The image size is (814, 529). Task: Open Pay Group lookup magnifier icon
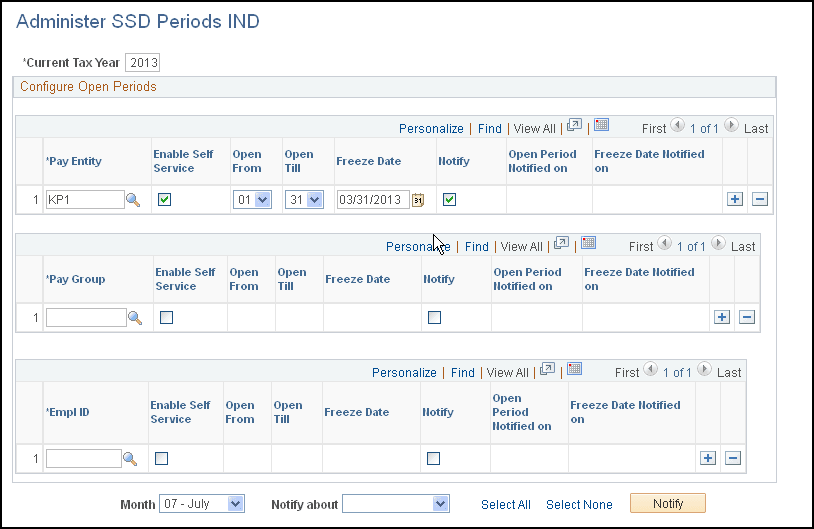(x=135, y=318)
